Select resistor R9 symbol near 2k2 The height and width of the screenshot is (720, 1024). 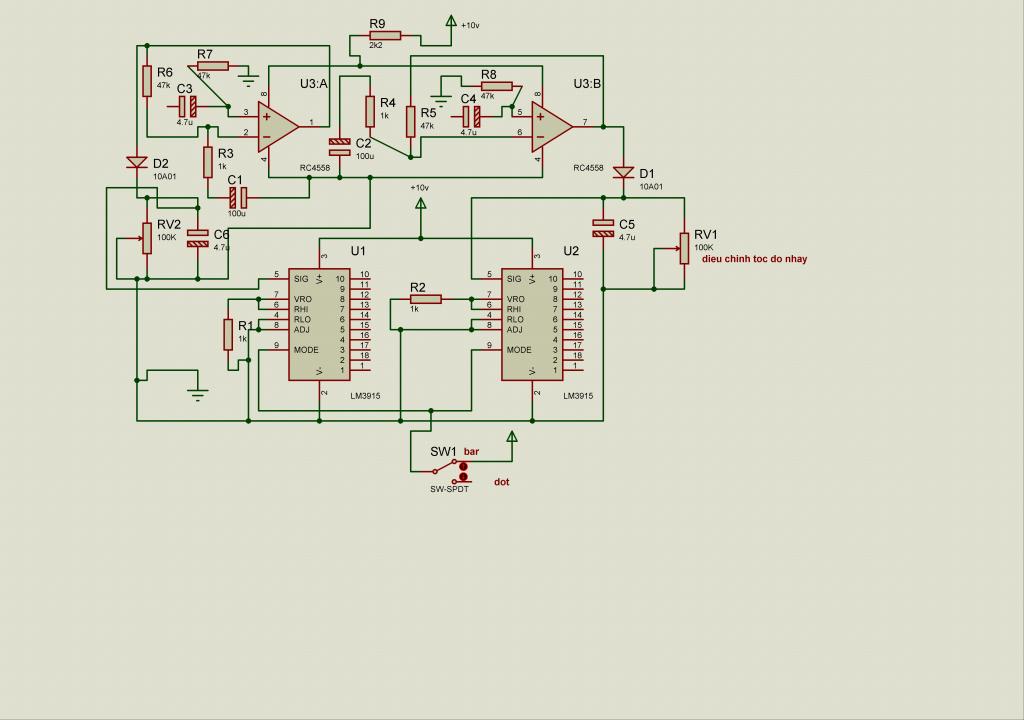[385, 36]
